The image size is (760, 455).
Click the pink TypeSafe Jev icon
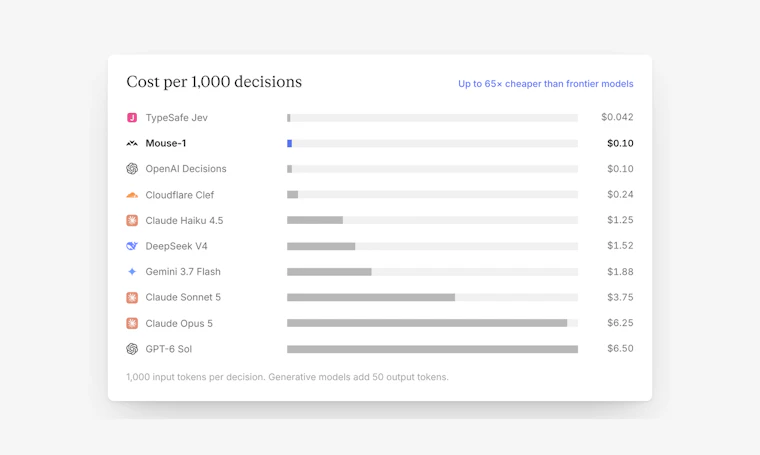point(132,118)
